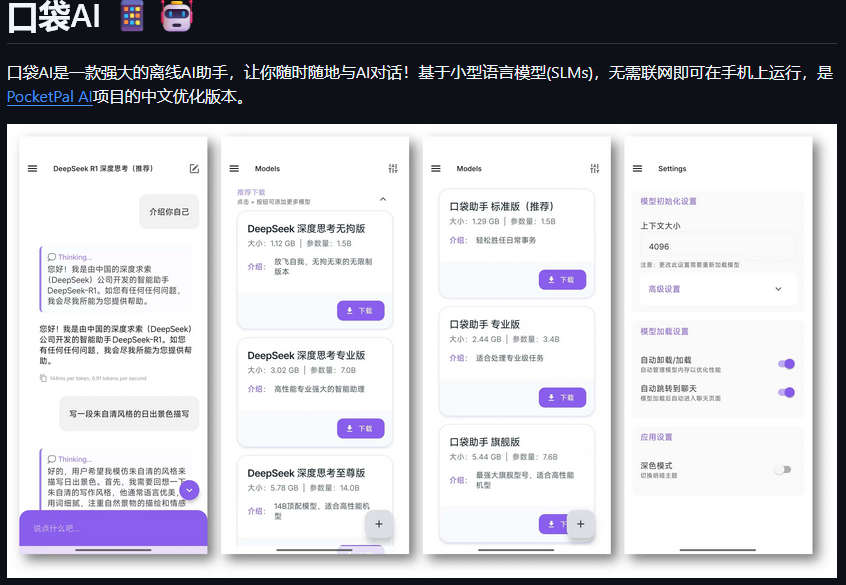Collapse the 推荐下载 section chevron

(383, 199)
